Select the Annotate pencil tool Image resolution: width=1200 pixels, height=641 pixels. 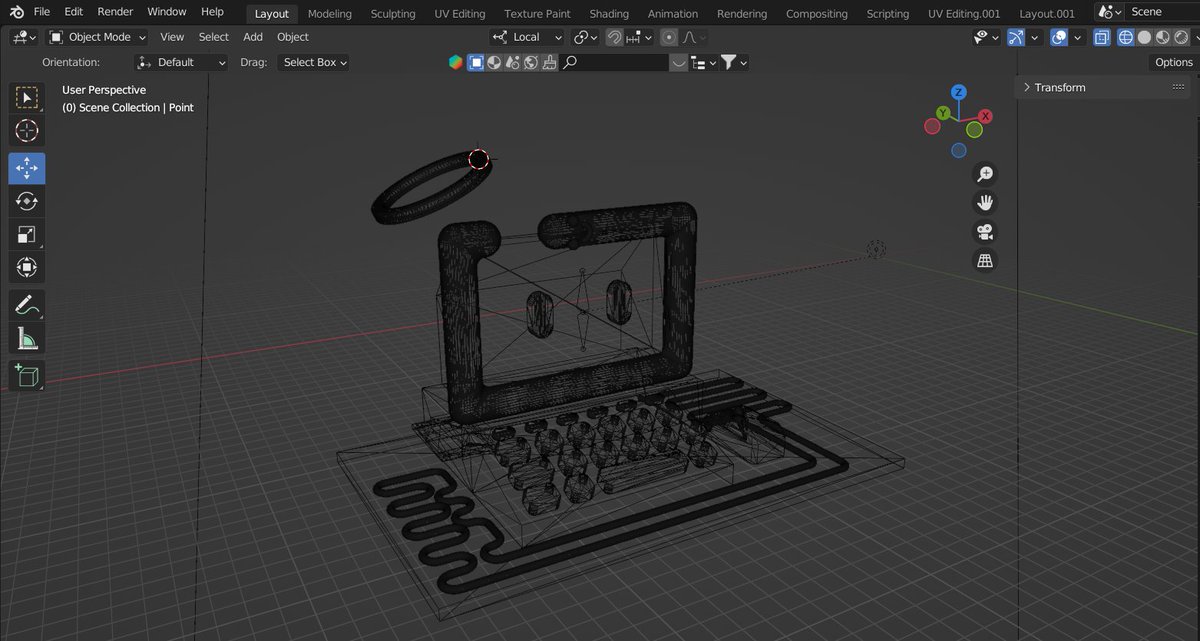pyautogui.click(x=27, y=305)
